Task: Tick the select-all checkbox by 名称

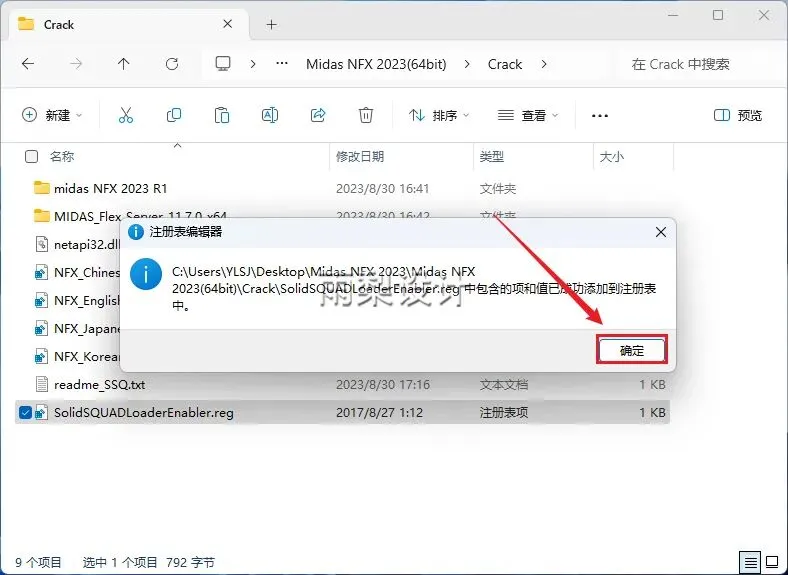Action: pyautogui.click(x=31, y=157)
